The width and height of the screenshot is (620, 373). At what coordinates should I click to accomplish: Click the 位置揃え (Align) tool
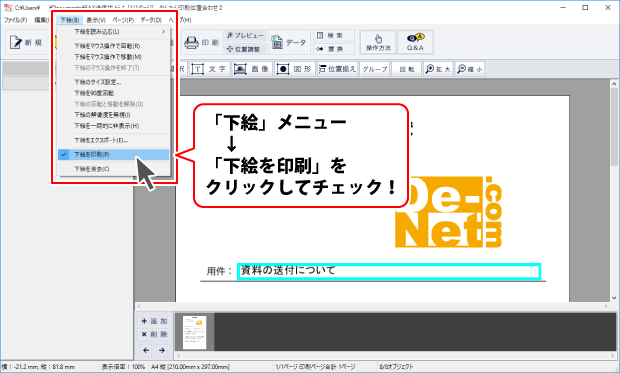(337, 69)
